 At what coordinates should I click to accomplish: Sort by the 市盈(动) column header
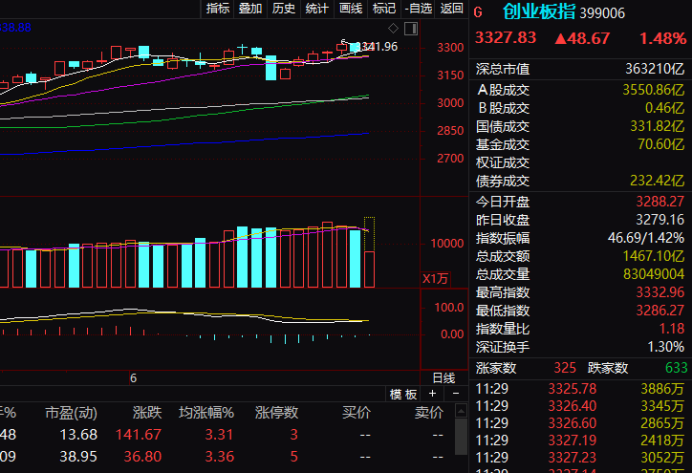pyautogui.click(x=71, y=413)
